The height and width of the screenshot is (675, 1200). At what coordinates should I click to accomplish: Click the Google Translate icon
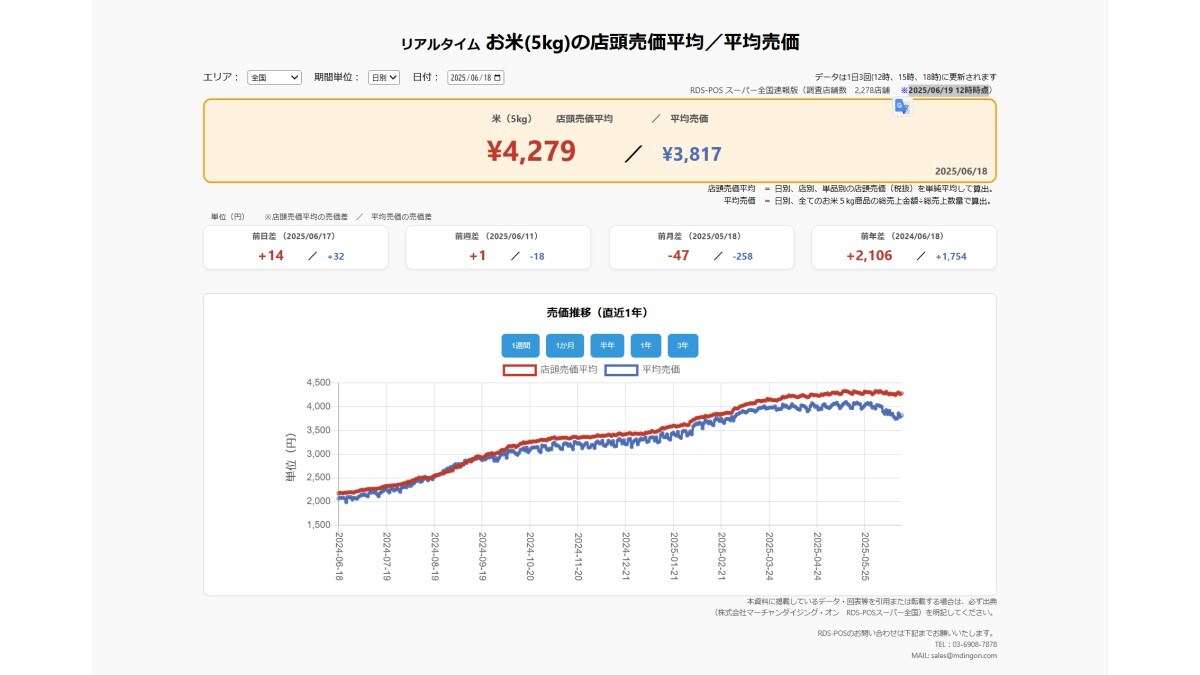click(x=901, y=106)
